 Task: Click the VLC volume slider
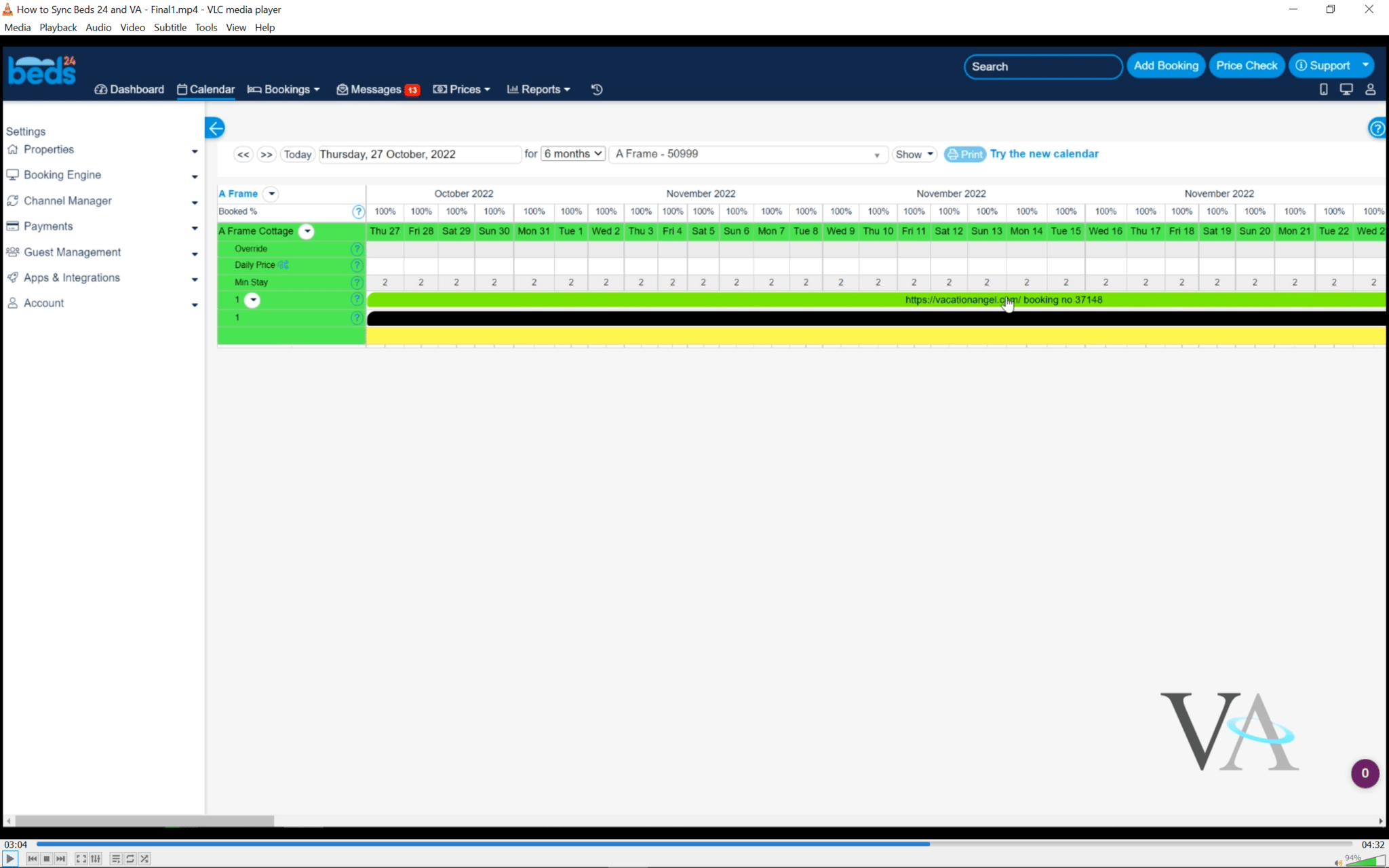[x=1365, y=861]
